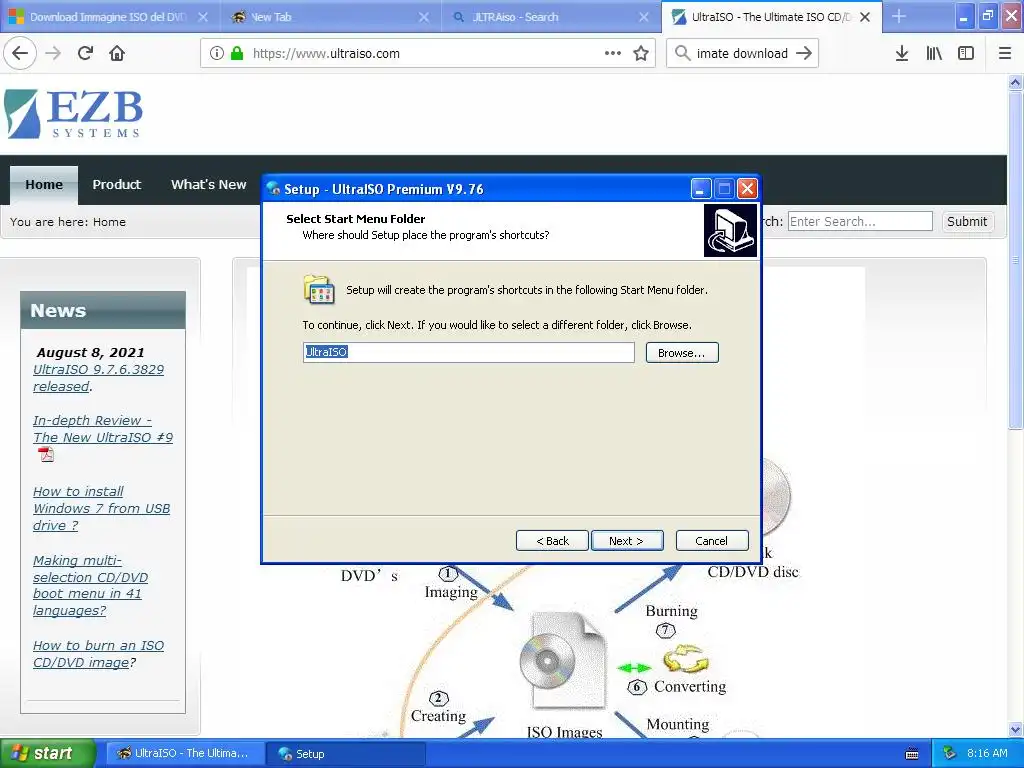The height and width of the screenshot is (768, 1024).
Task: Click the ISO image disc graphic
Action: [563, 661]
